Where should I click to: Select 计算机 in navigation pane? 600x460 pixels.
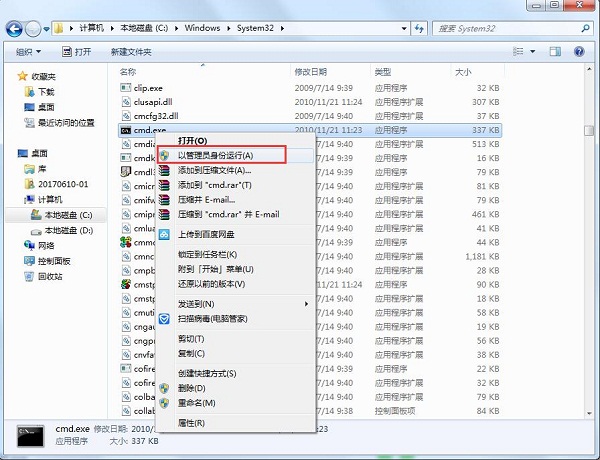(43, 199)
